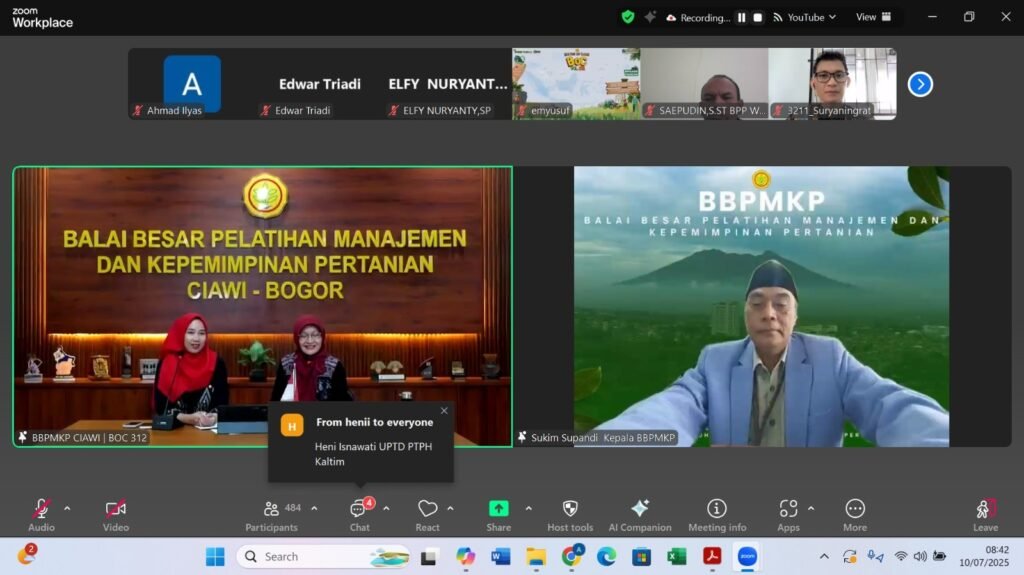The image size is (1024, 575).
Task: Unmute the Audio microphone
Action: (41, 509)
